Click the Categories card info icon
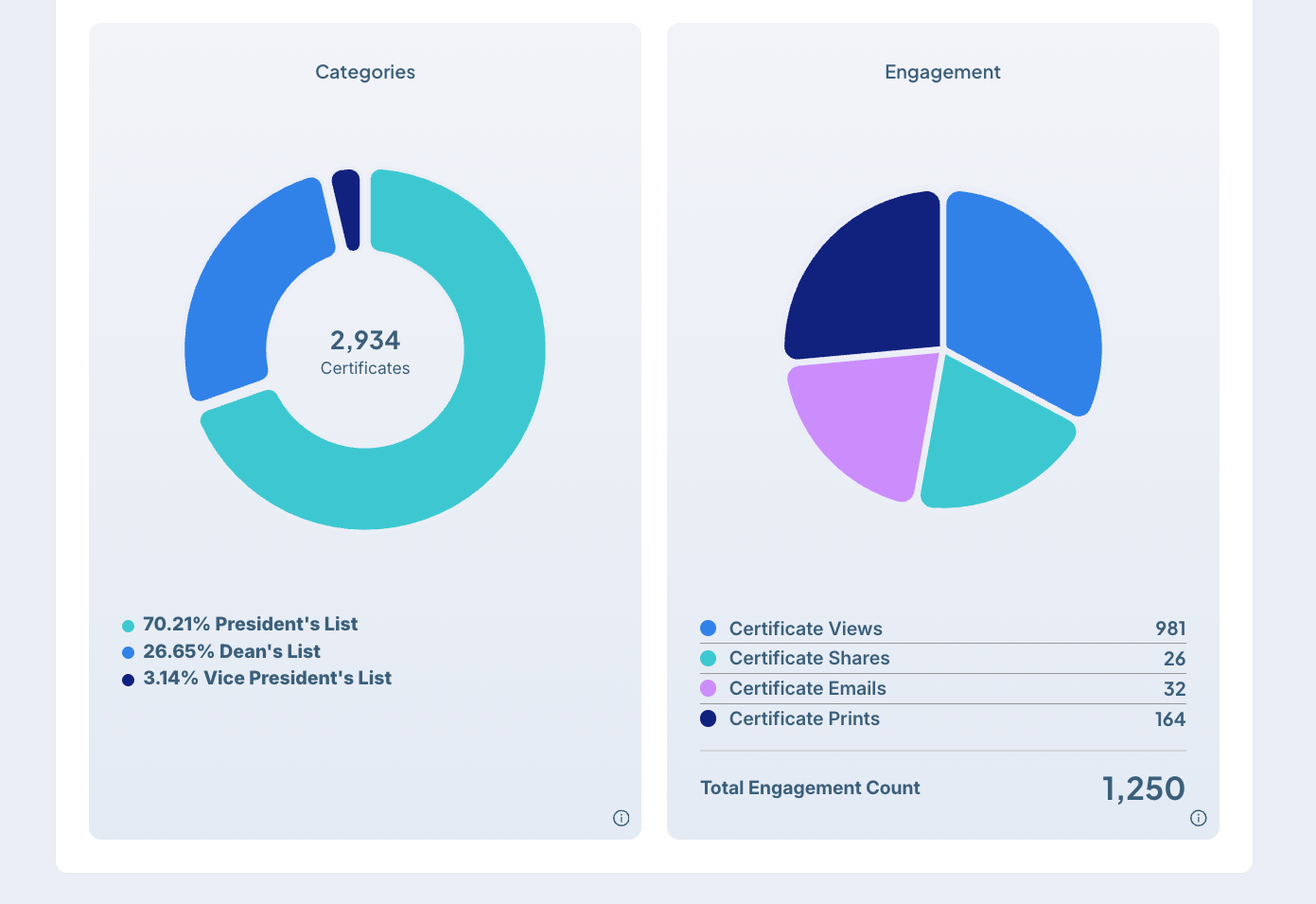 (x=621, y=818)
